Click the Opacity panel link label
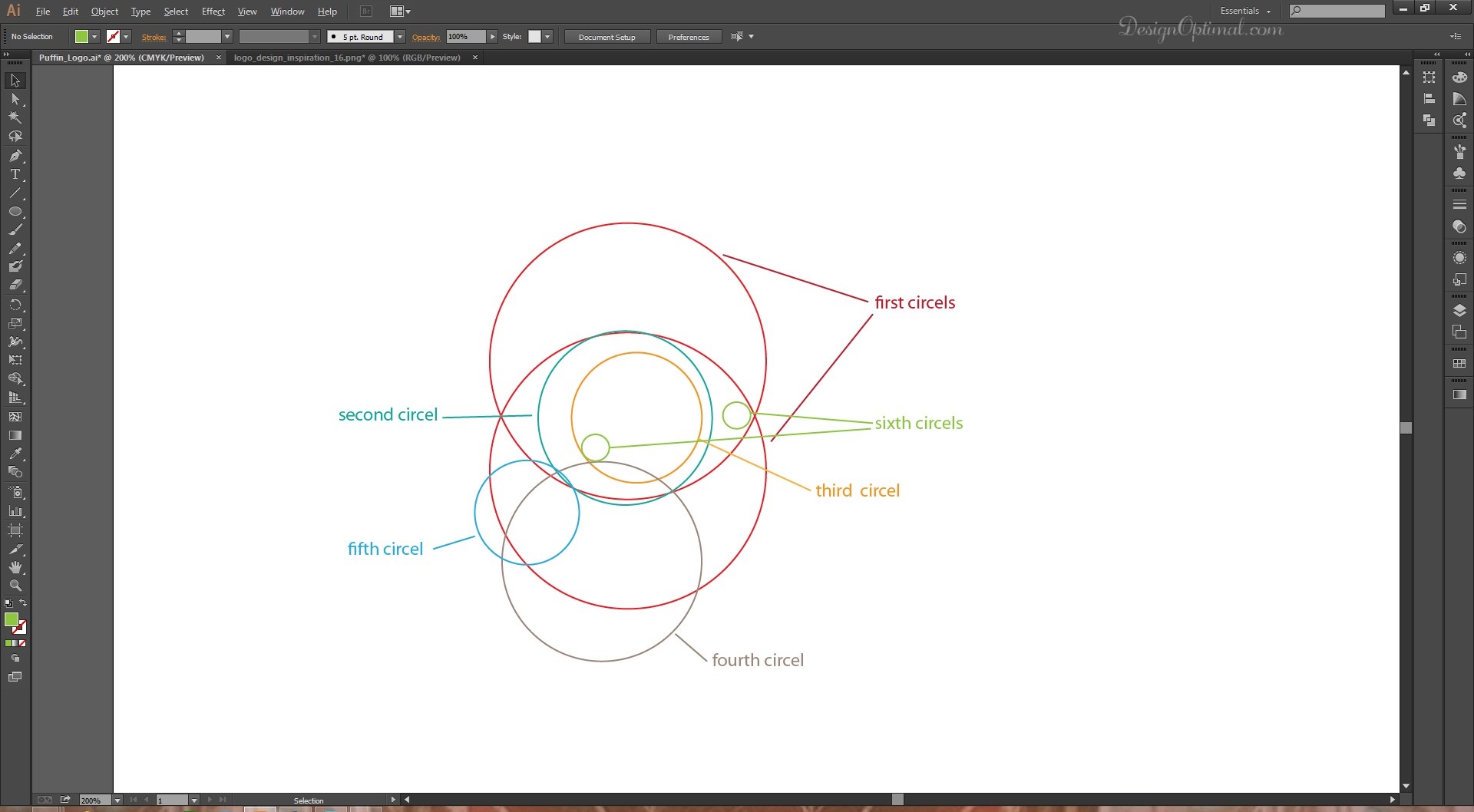1474x812 pixels. tap(426, 37)
